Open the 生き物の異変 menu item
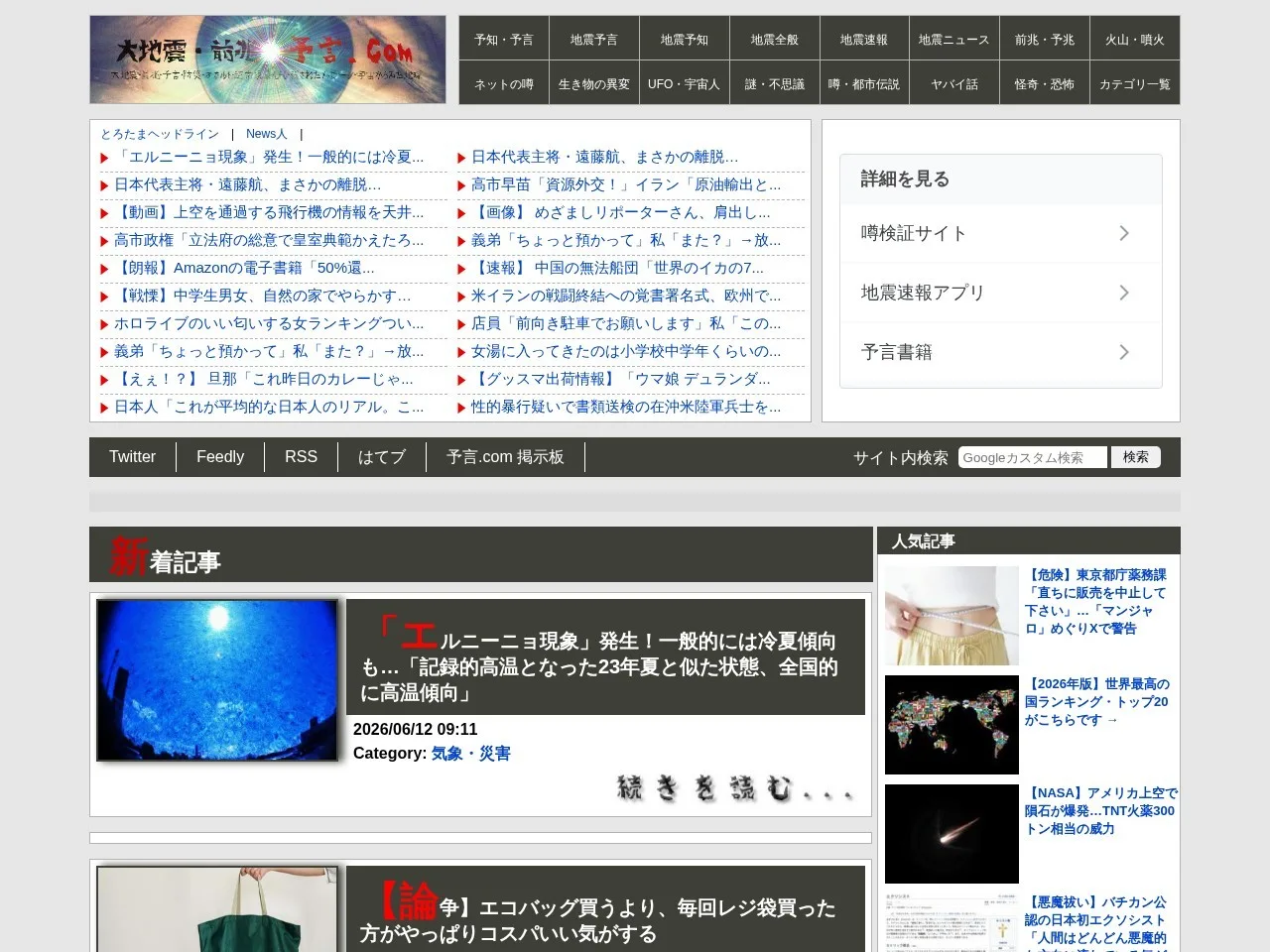 (x=594, y=84)
